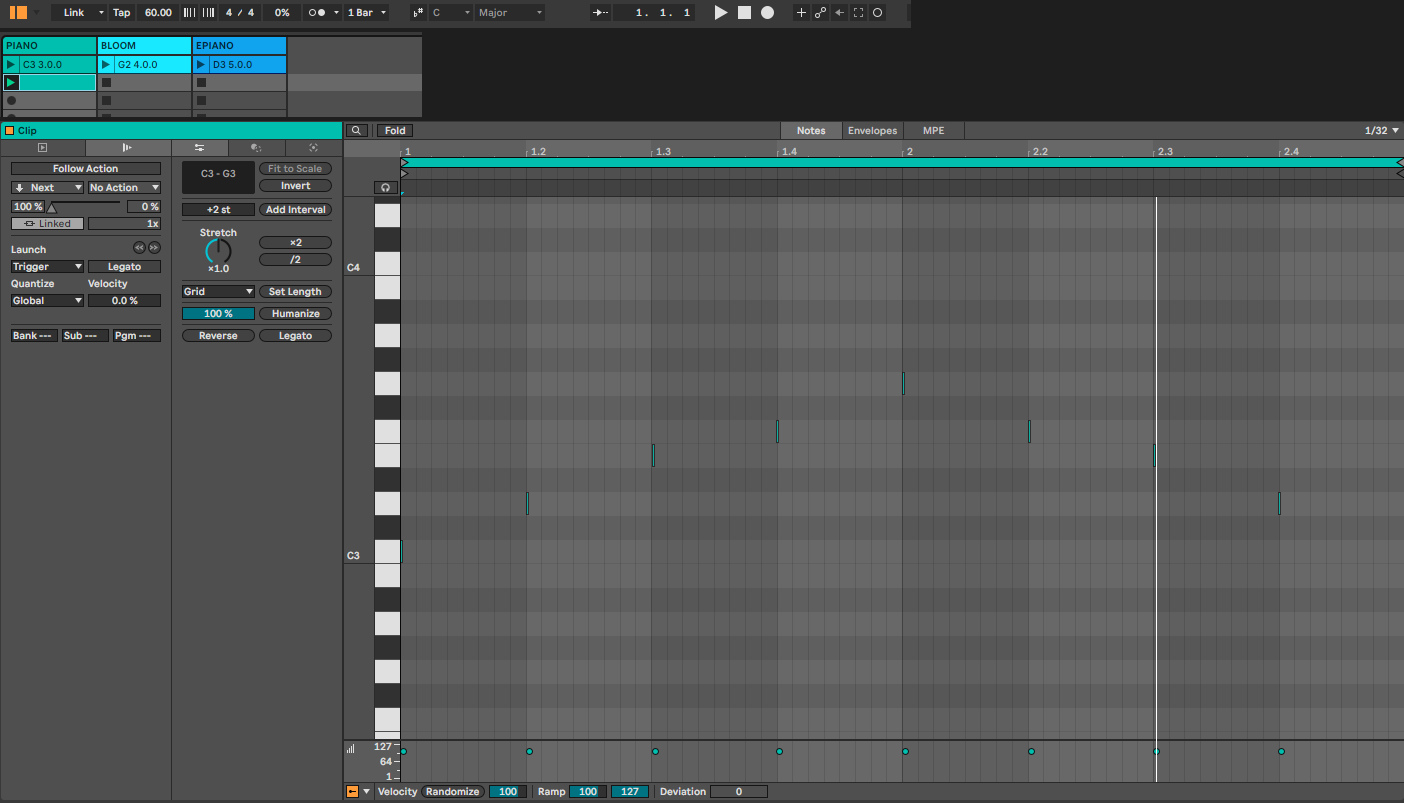Click the Session Record circle icon

tap(877, 12)
